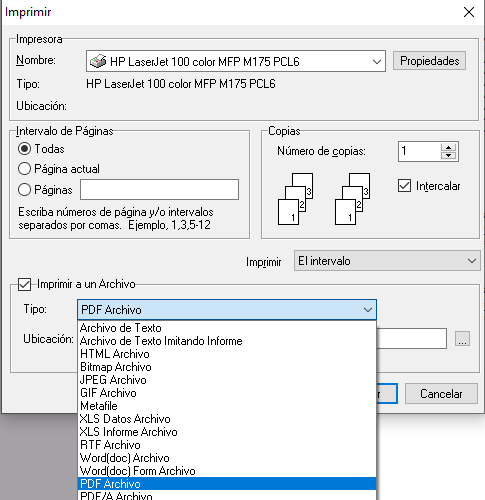Choose RTF Archivo option
Viewport: 485px width, 500px height.
point(227,445)
